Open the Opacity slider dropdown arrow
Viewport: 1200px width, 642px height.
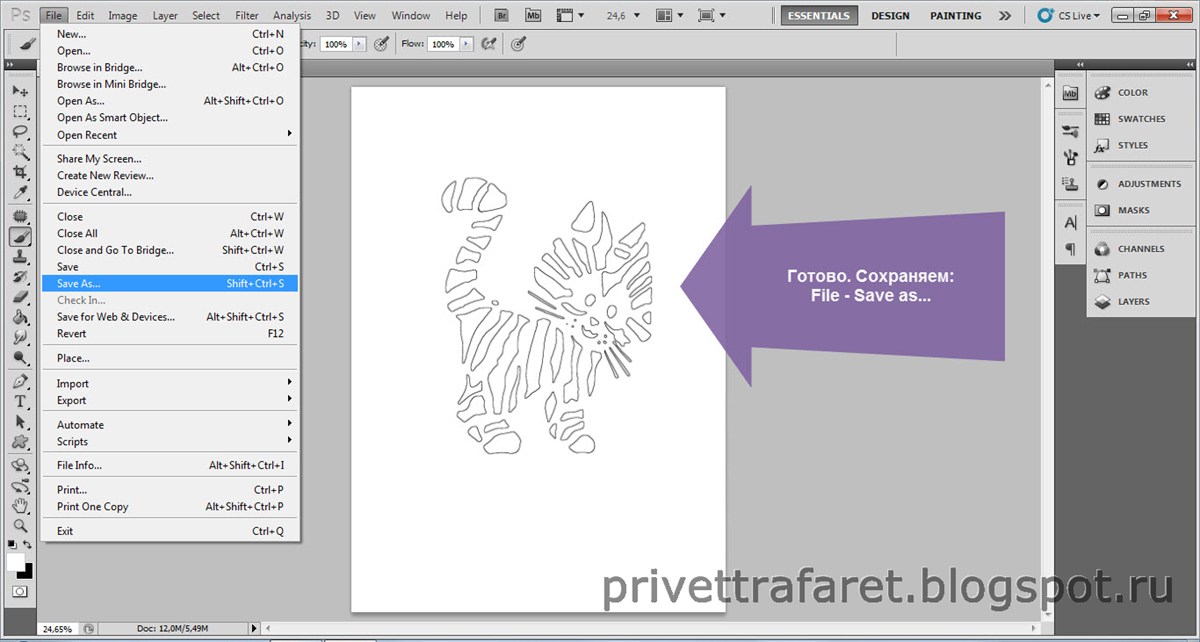pyautogui.click(x=360, y=44)
